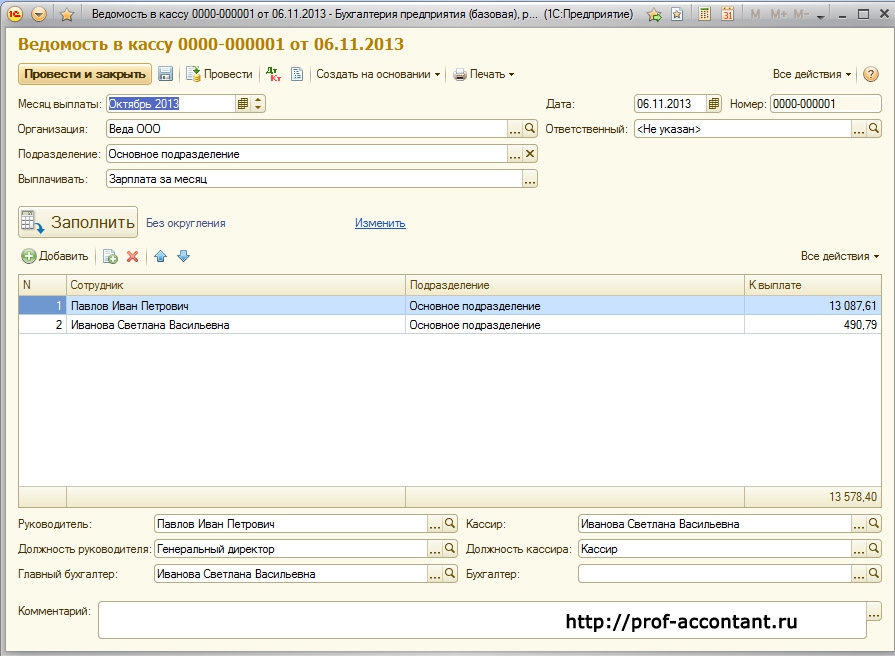Select the row Иванова Светлана Васильевна
Viewport: 895px width, 656px height.
450,325
